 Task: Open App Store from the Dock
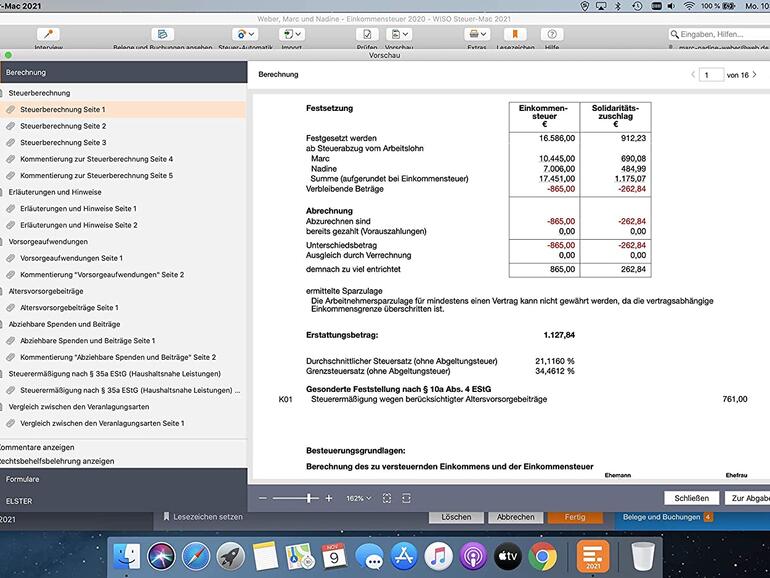pyautogui.click(x=404, y=556)
